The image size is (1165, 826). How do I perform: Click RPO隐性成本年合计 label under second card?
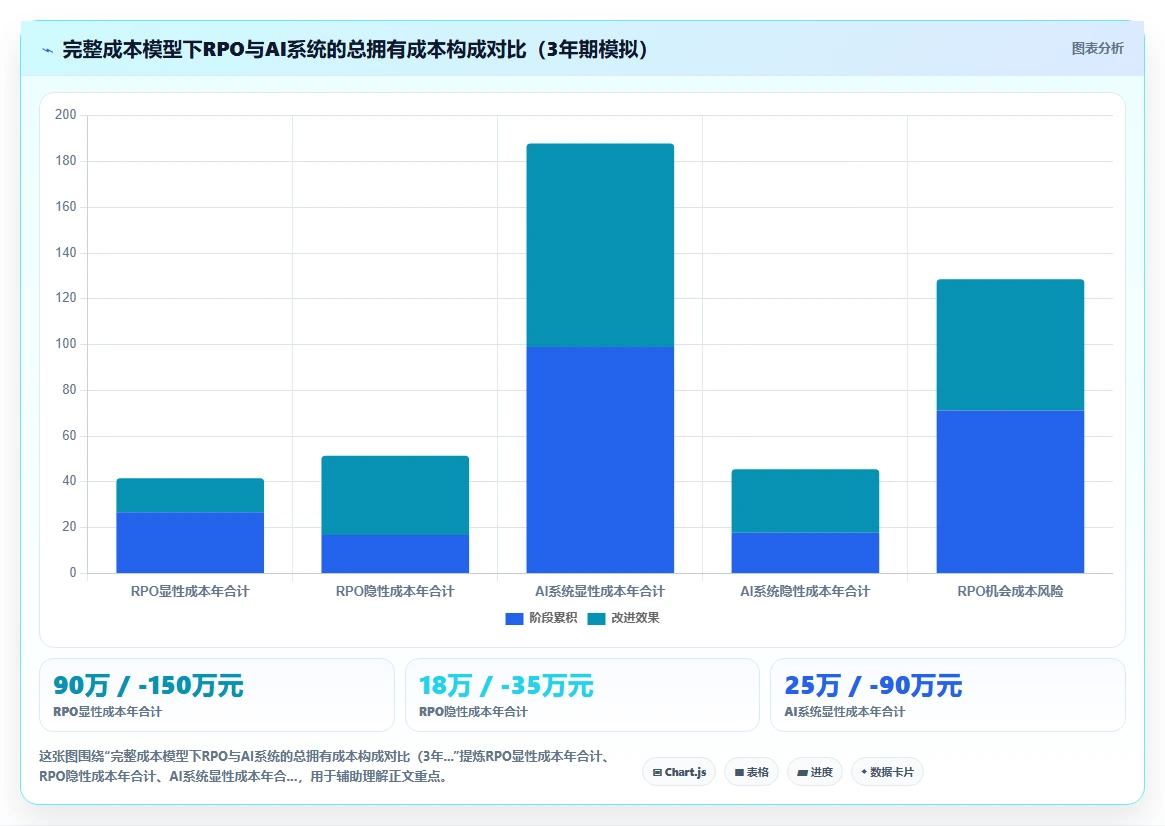473,712
